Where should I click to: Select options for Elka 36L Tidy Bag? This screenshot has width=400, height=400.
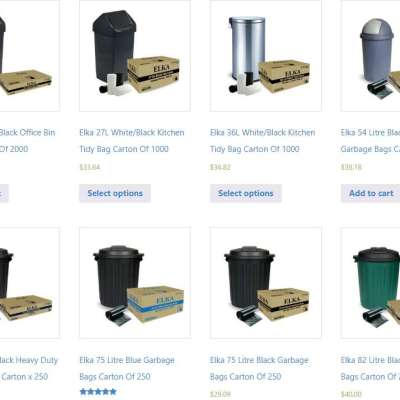coord(246,193)
